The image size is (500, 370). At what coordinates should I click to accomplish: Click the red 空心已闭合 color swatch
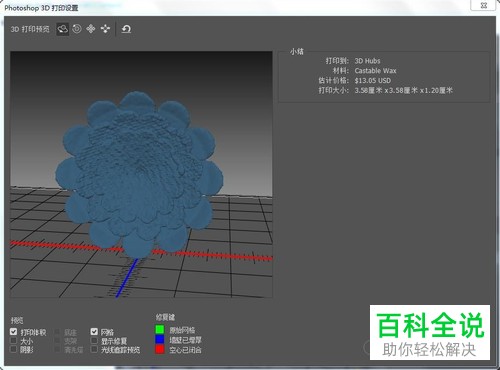coord(160,349)
